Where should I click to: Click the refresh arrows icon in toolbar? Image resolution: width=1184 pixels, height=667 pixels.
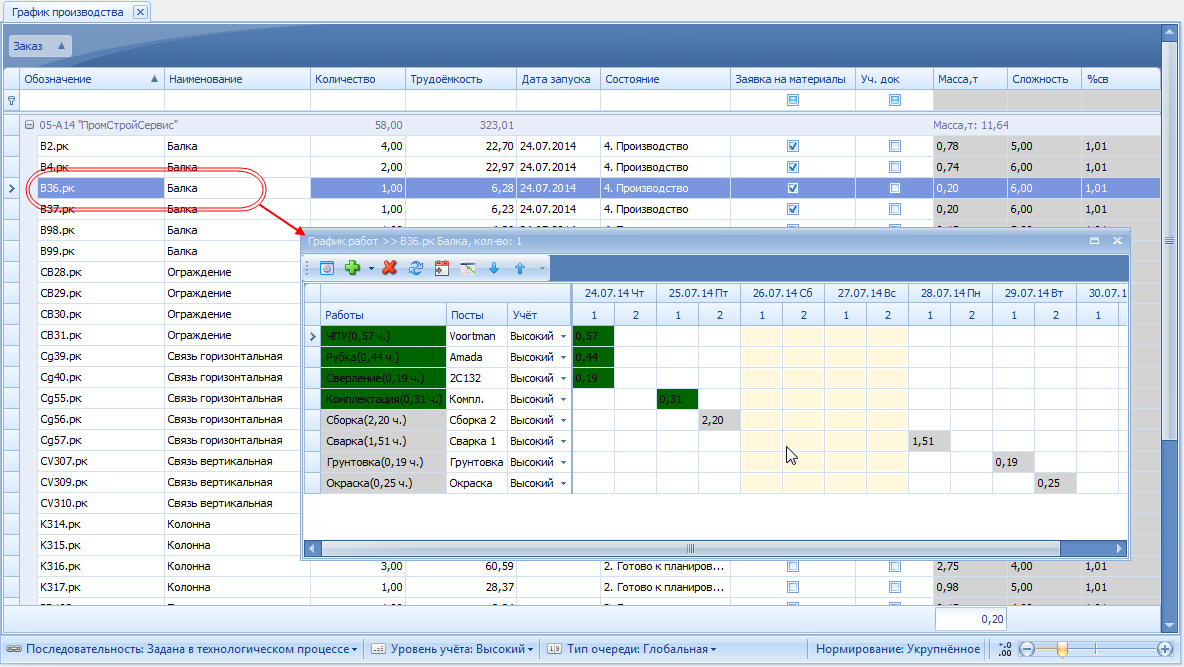click(x=416, y=268)
